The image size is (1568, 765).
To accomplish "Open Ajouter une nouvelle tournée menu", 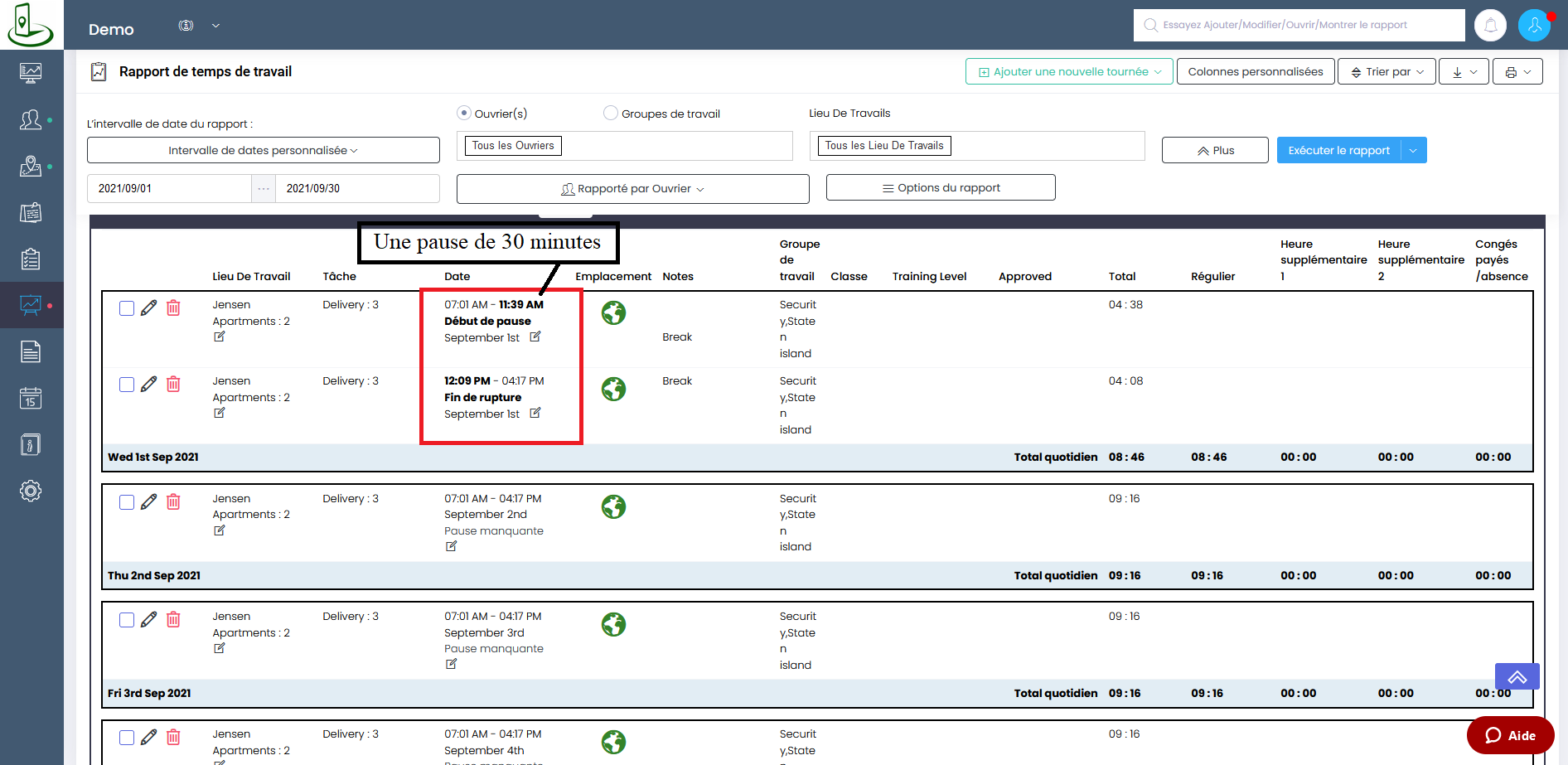I will 1069,72.
